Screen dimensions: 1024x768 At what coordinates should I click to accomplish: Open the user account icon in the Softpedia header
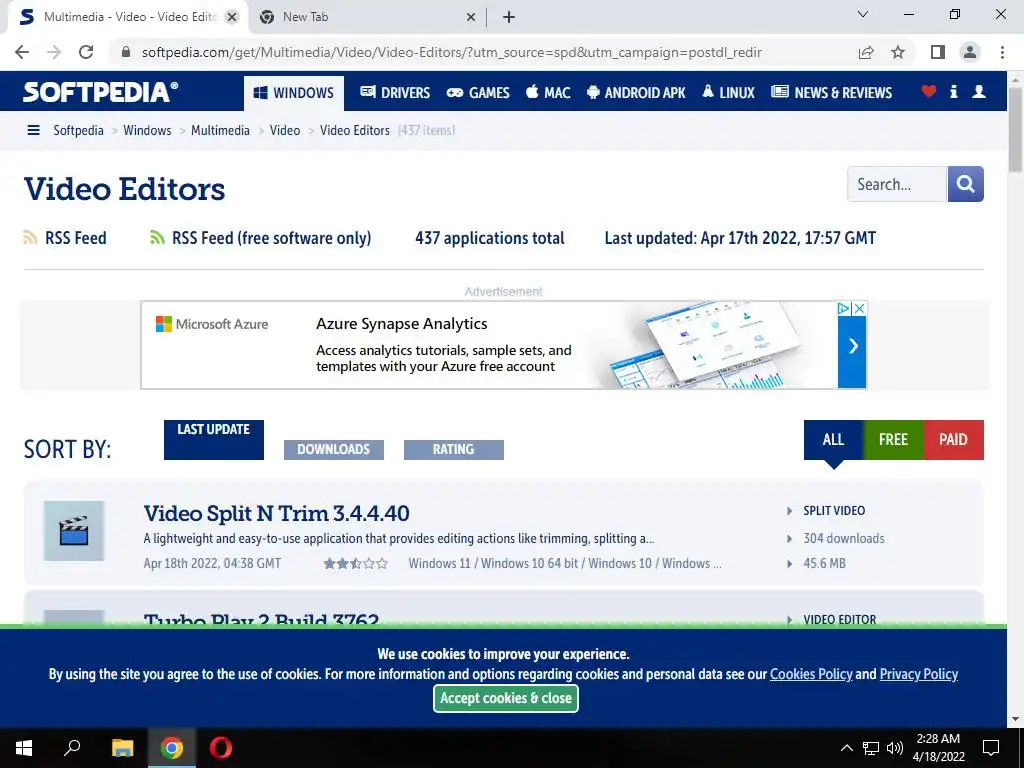(x=978, y=91)
